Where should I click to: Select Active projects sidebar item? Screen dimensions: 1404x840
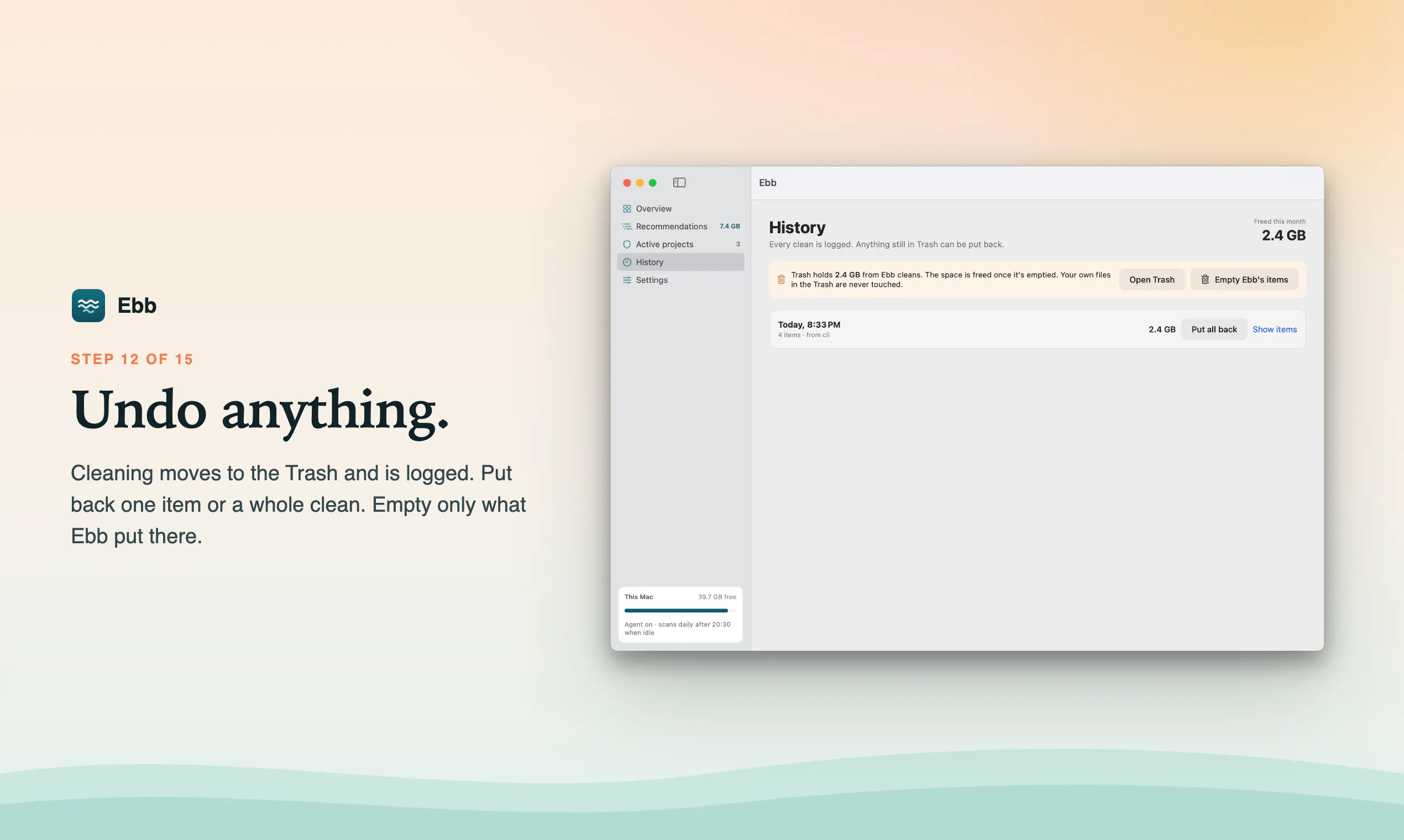tap(680, 244)
